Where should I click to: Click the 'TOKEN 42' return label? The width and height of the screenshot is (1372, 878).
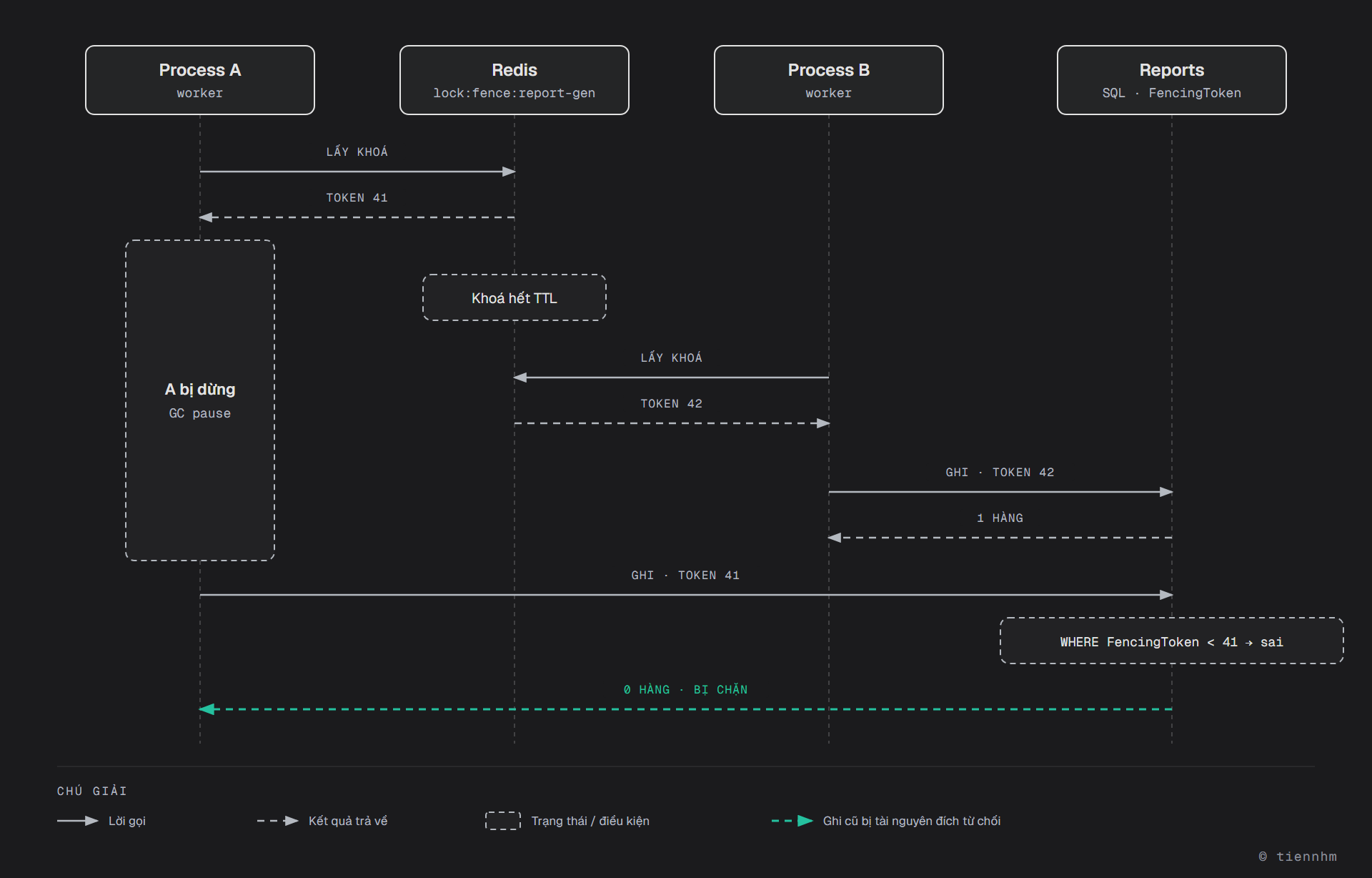point(671,404)
